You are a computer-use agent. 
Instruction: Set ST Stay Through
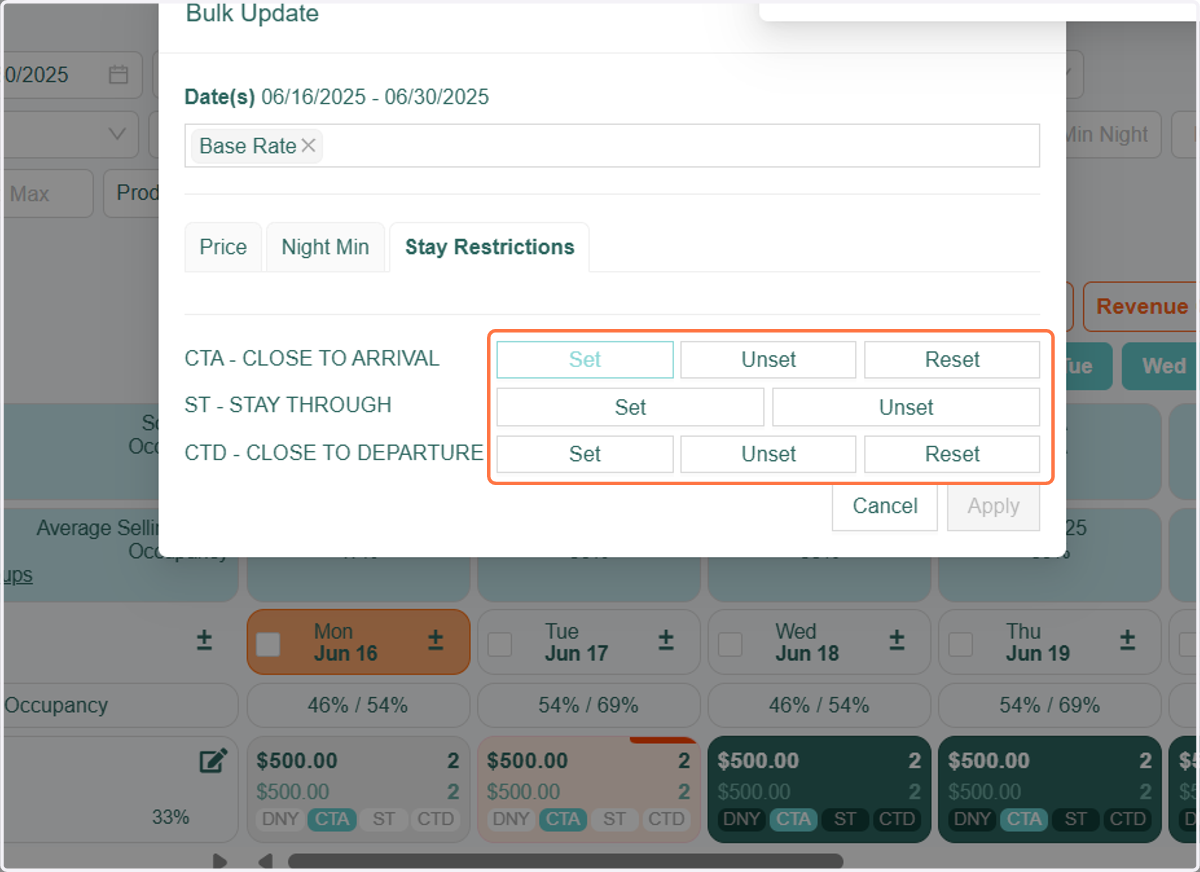pyautogui.click(x=630, y=407)
